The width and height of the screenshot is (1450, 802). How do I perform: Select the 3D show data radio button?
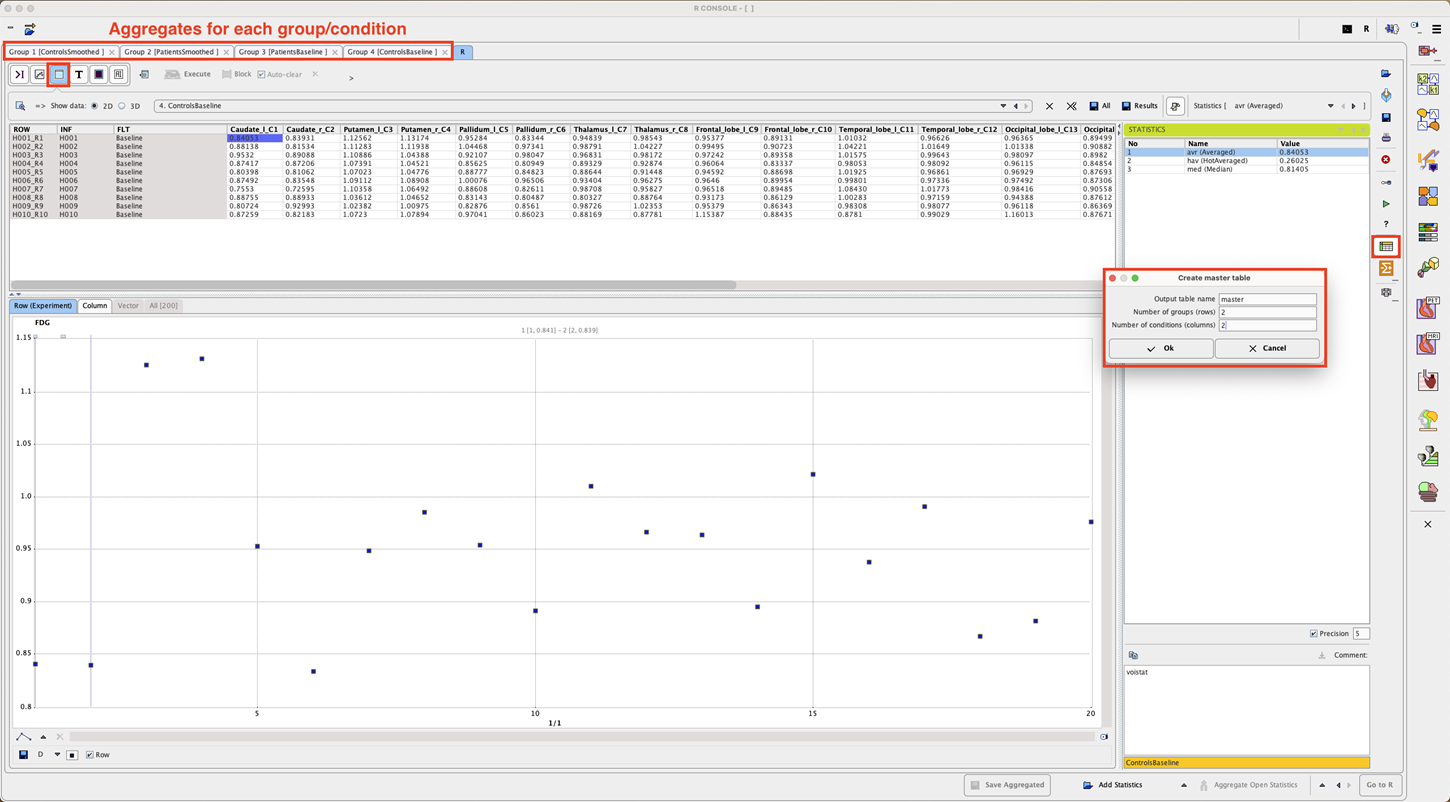pyautogui.click(x=122, y=106)
